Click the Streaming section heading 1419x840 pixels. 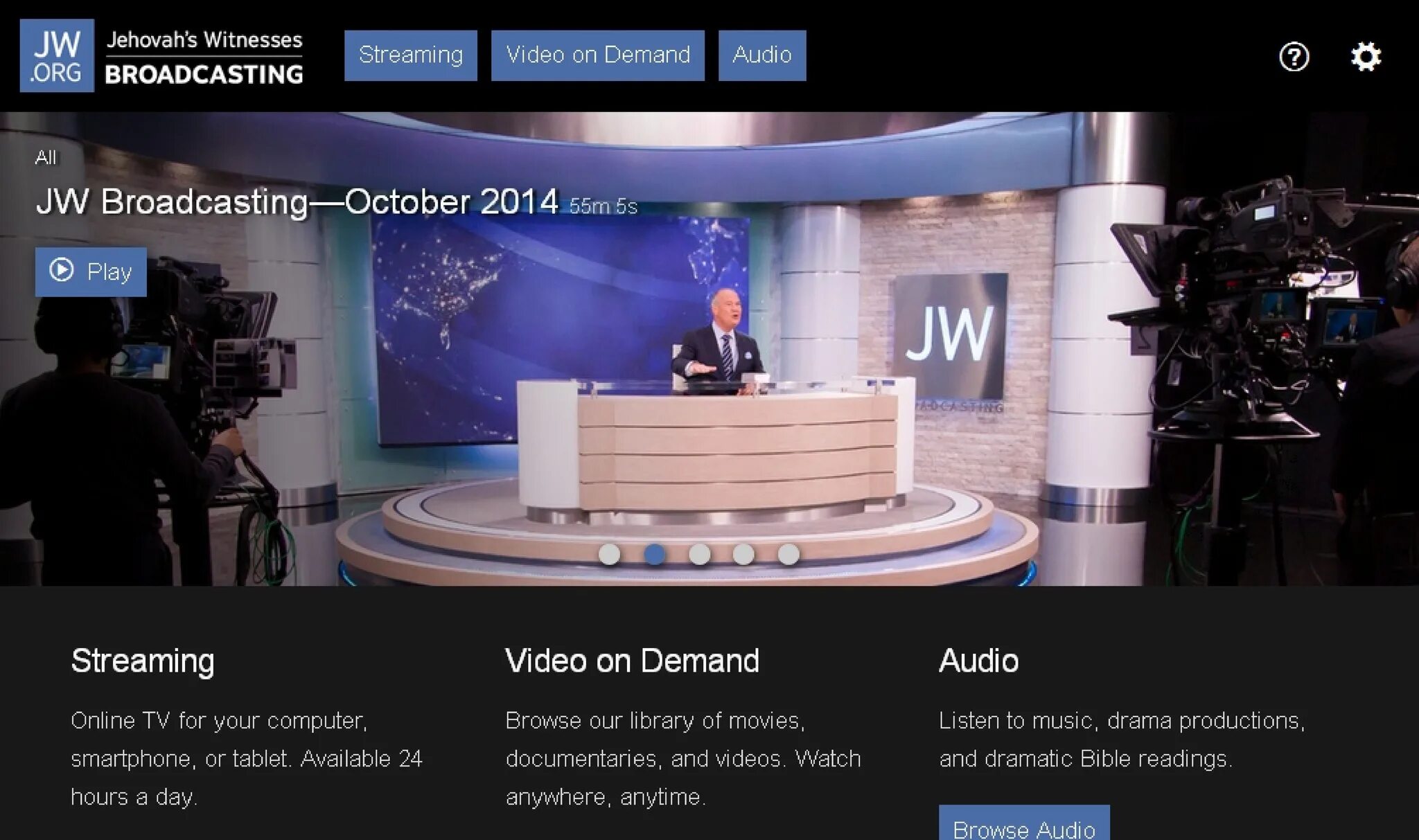click(x=143, y=661)
